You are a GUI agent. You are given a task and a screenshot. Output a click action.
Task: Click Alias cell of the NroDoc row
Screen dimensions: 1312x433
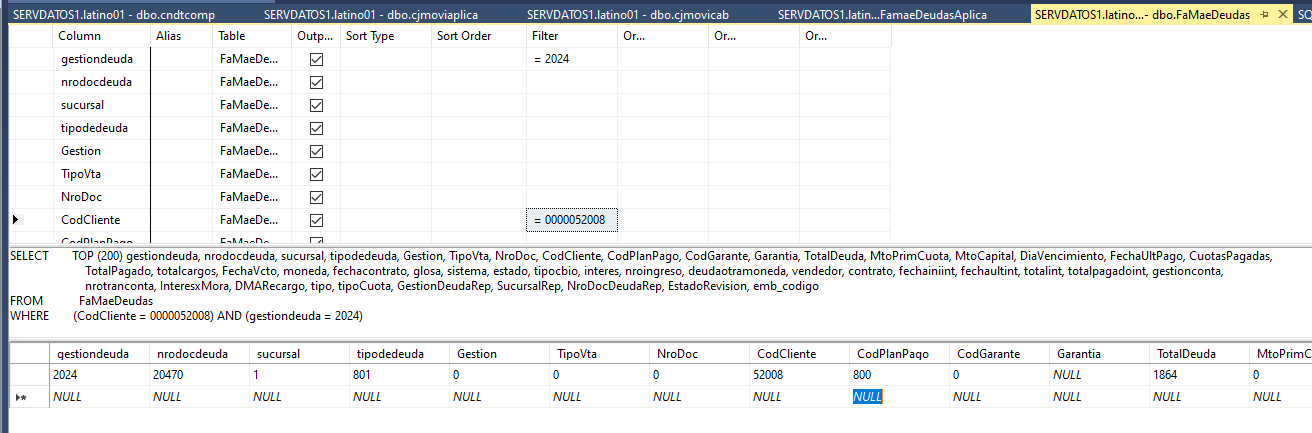coord(181,198)
